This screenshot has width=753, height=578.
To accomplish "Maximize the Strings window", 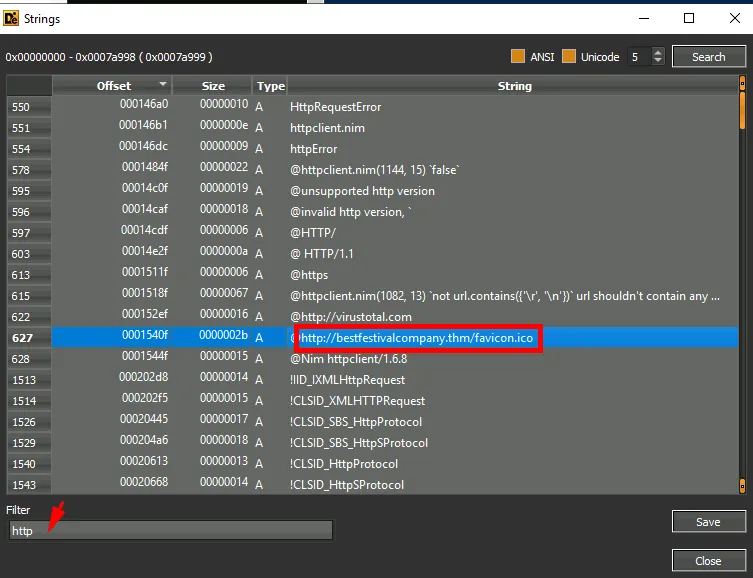I will point(689,18).
